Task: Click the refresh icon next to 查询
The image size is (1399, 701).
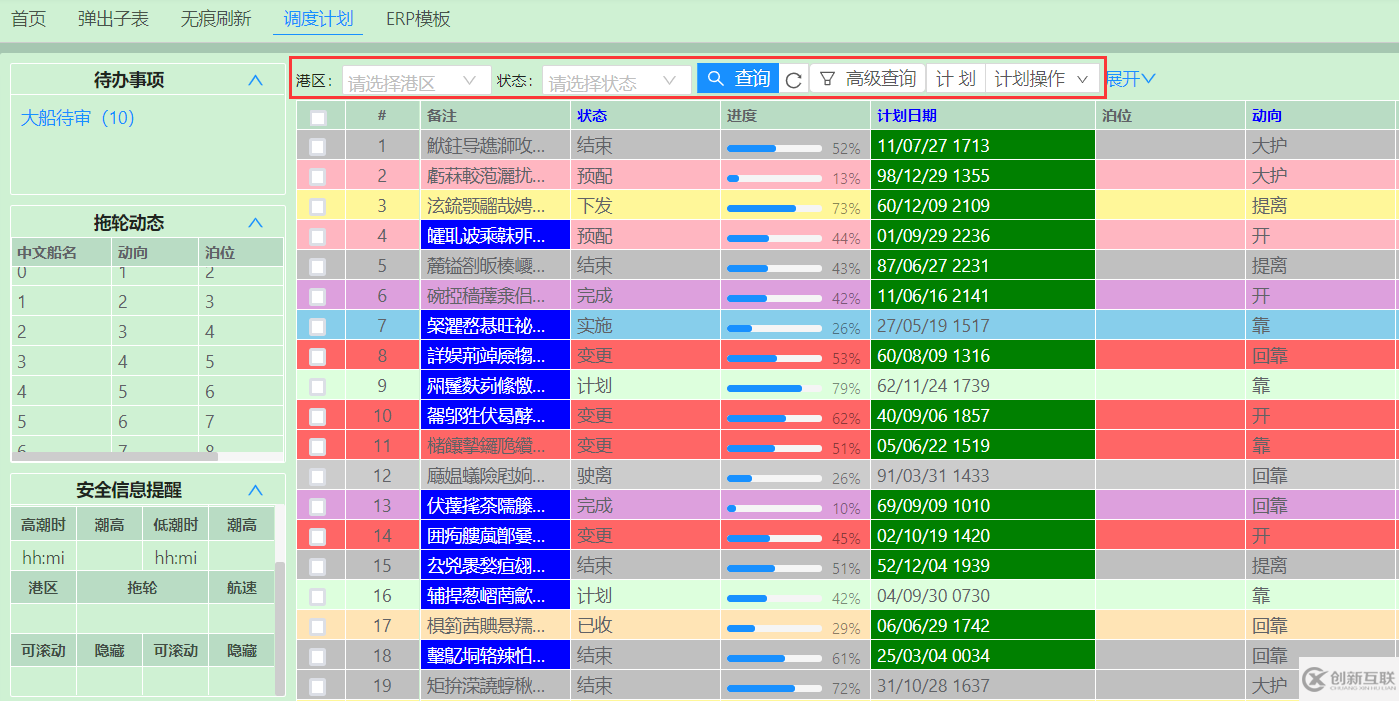Action: point(793,78)
